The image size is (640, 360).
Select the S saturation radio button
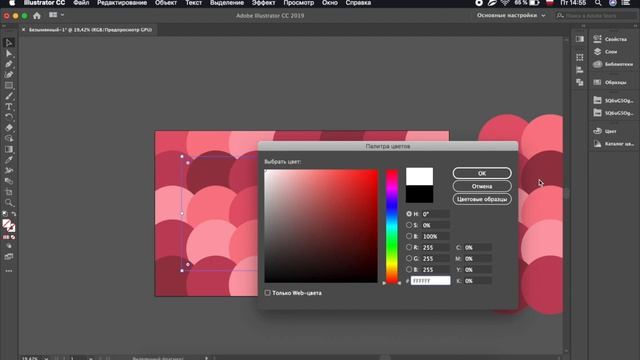pyautogui.click(x=409, y=225)
